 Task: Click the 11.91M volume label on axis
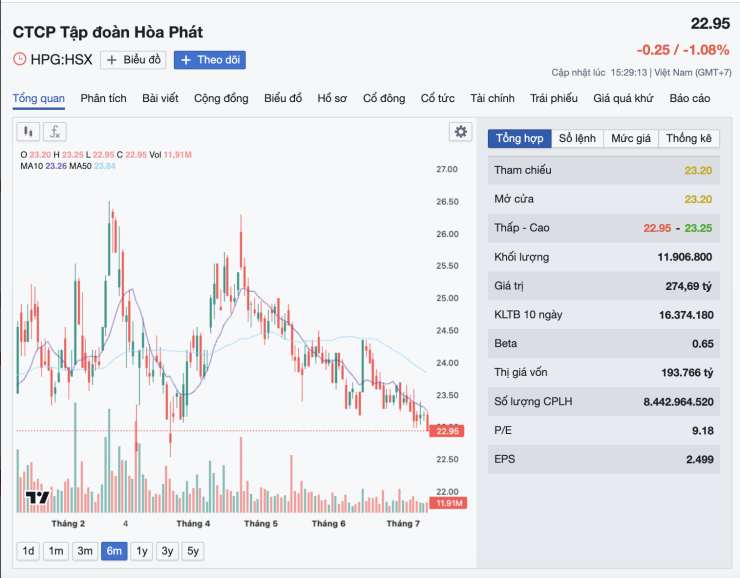[x=448, y=503]
